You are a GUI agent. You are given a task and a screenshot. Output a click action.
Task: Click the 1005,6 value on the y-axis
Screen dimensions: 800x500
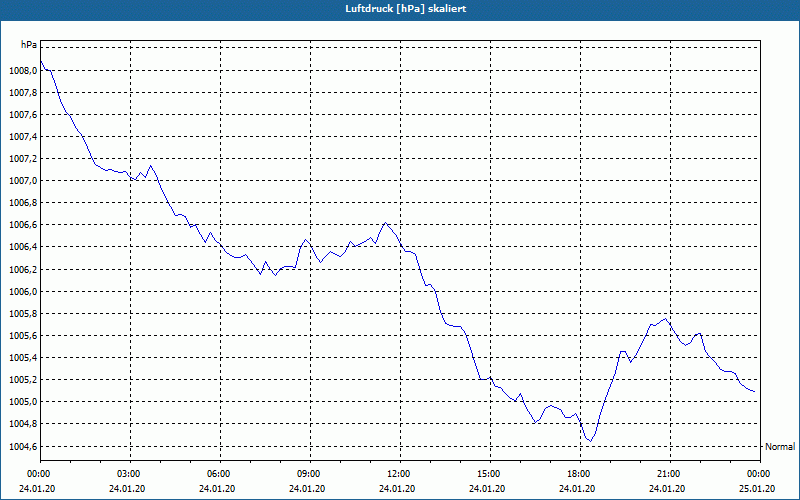(x=23, y=336)
